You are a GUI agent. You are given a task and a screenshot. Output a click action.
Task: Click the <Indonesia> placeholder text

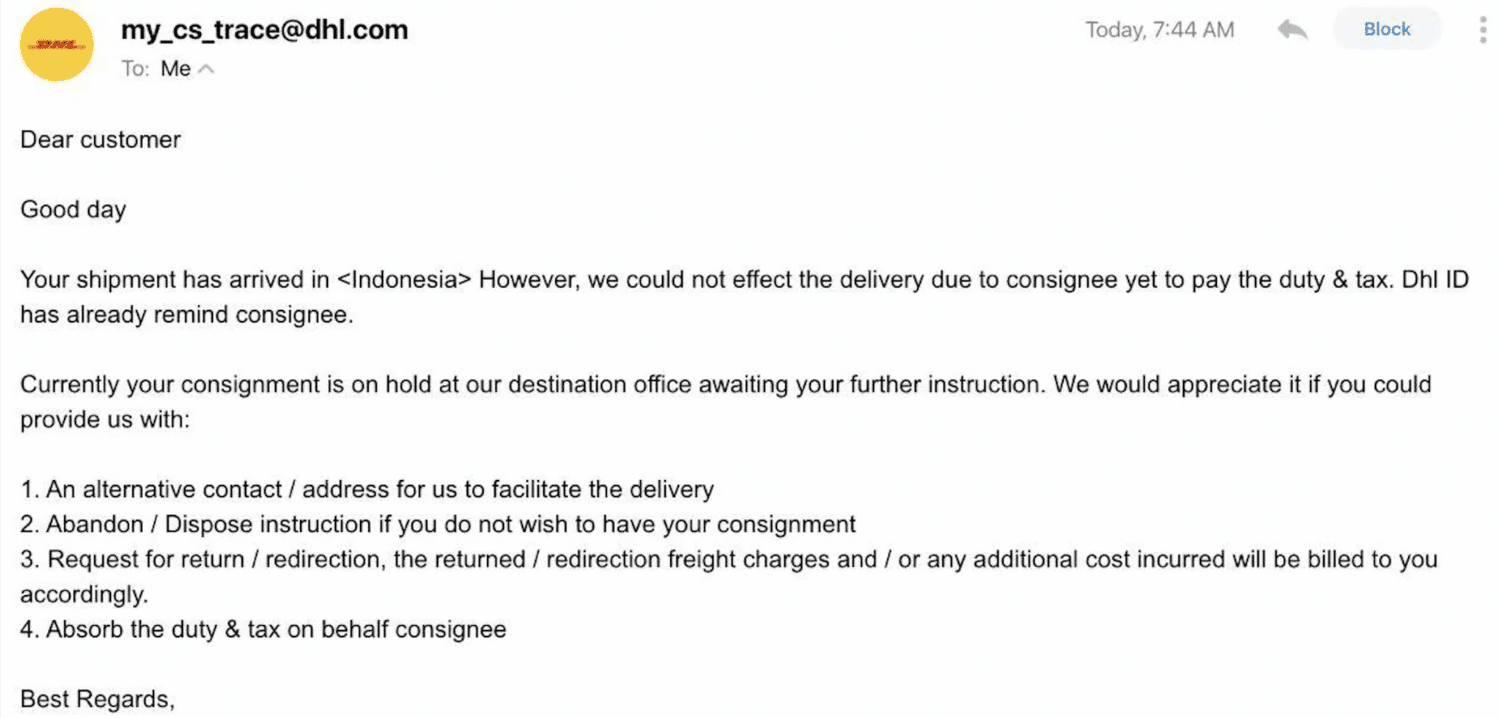point(404,280)
